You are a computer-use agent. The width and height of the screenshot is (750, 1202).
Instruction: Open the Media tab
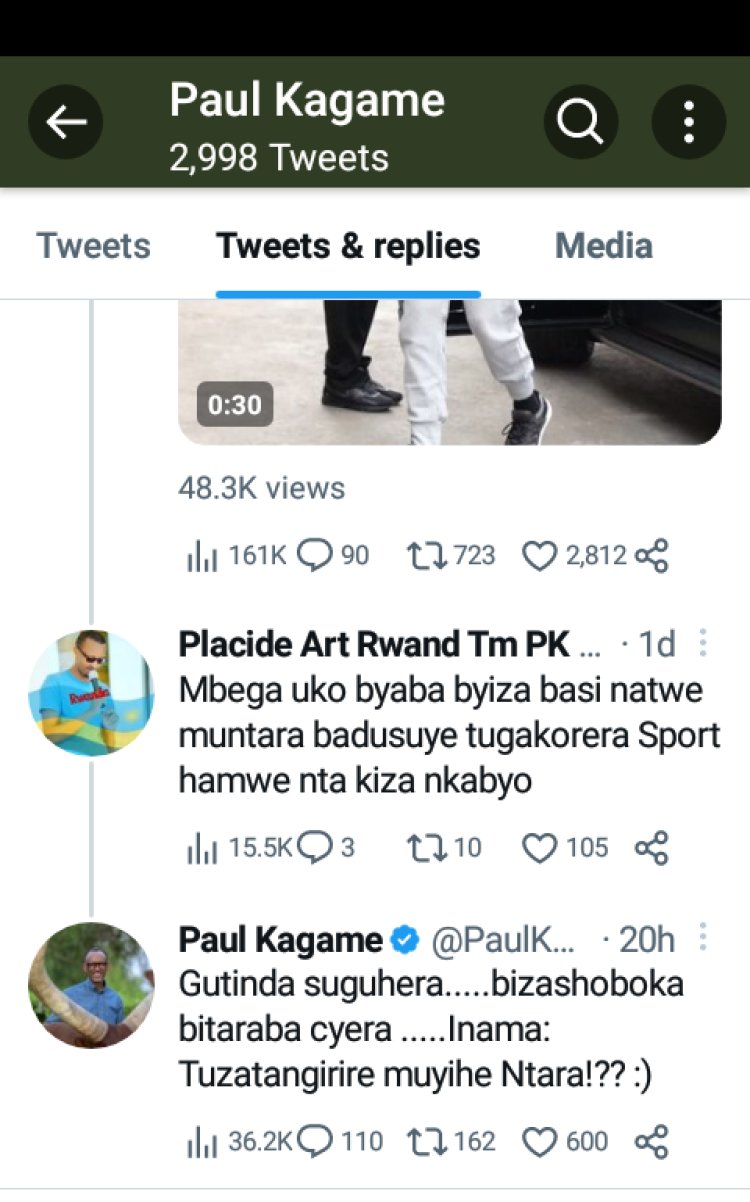coord(604,246)
